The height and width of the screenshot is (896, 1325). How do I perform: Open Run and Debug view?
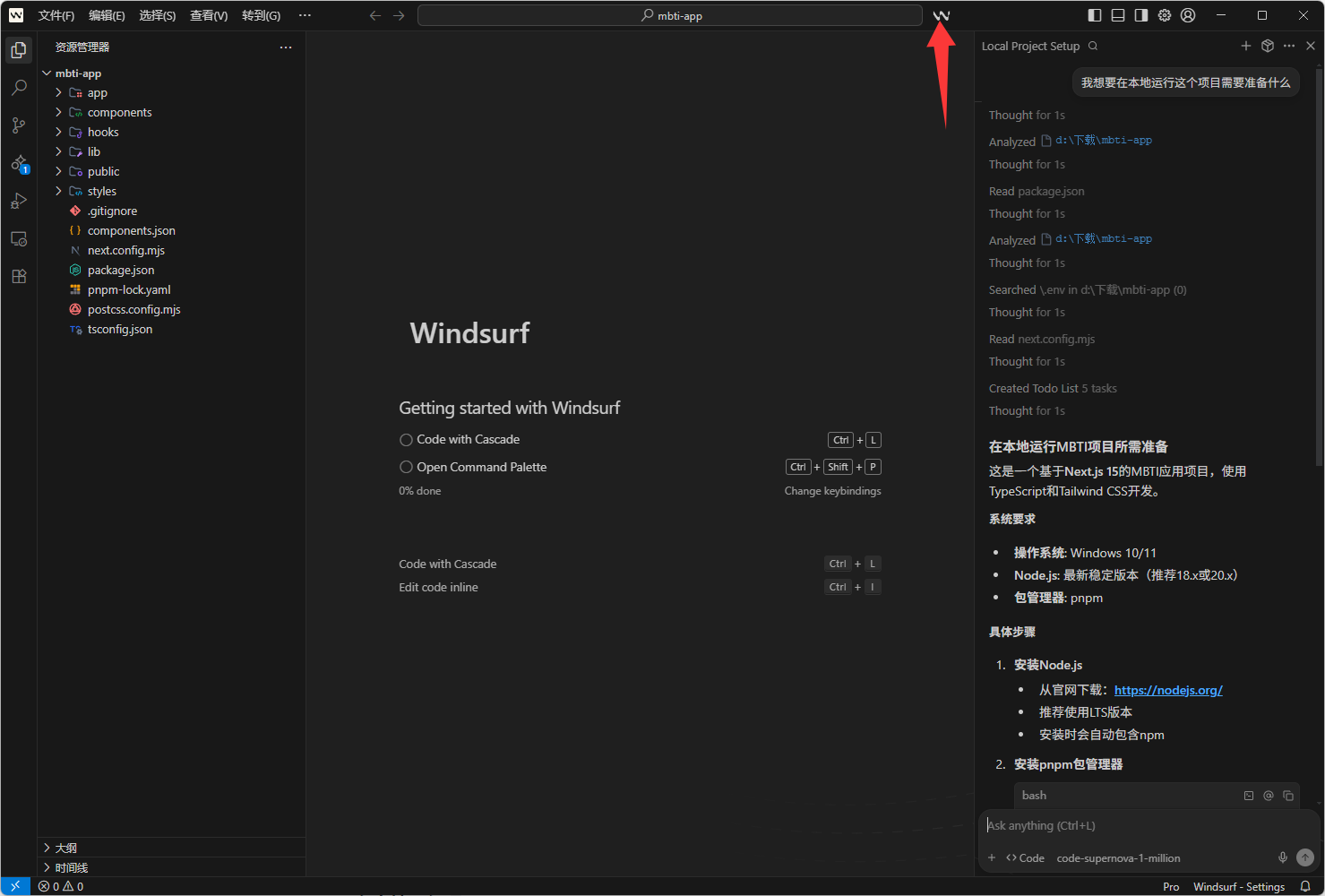click(x=19, y=201)
